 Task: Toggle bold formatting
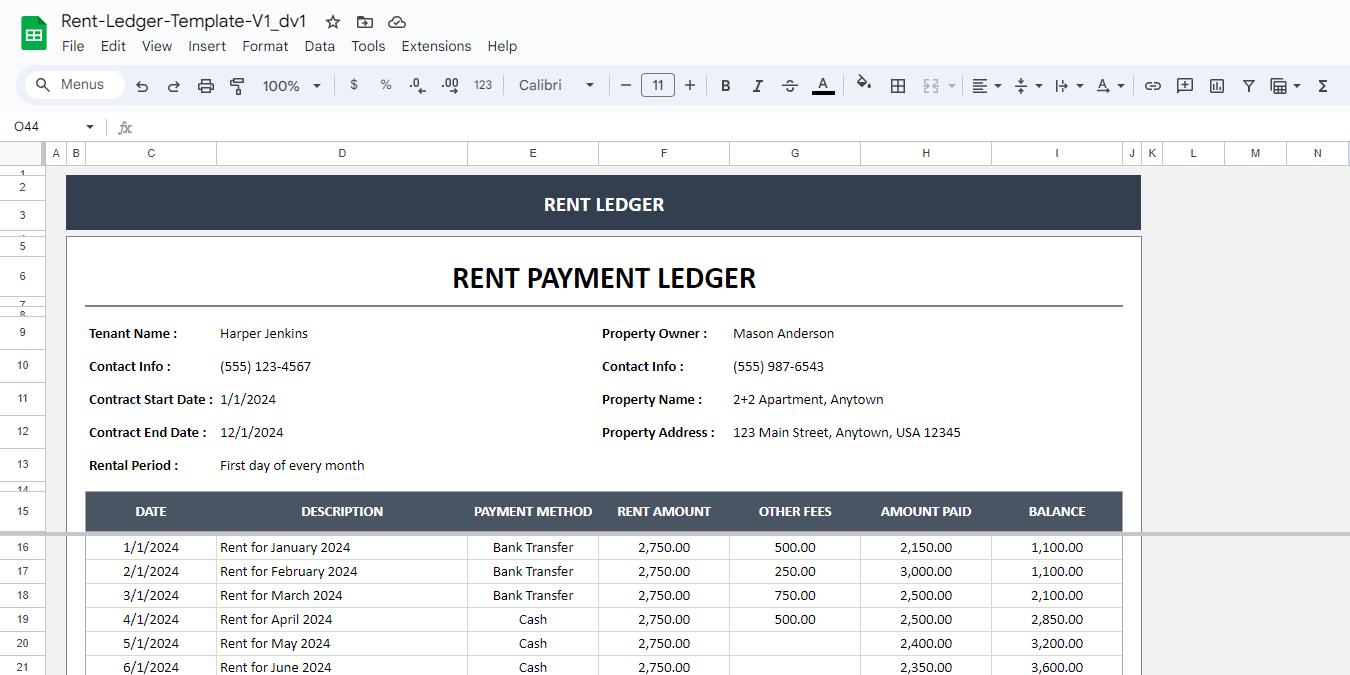click(x=726, y=86)
